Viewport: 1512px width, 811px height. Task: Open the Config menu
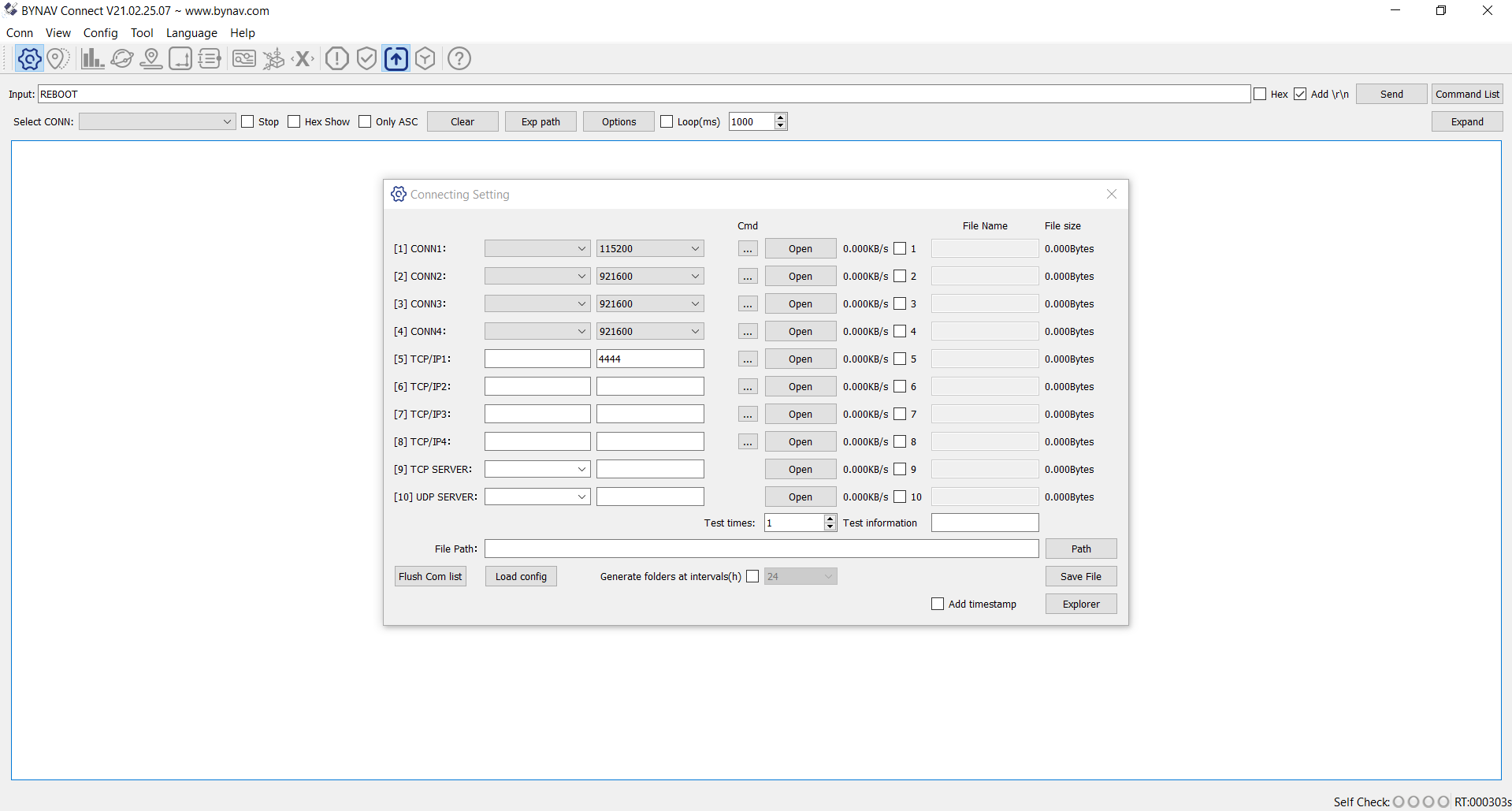[x=100, y=33]
